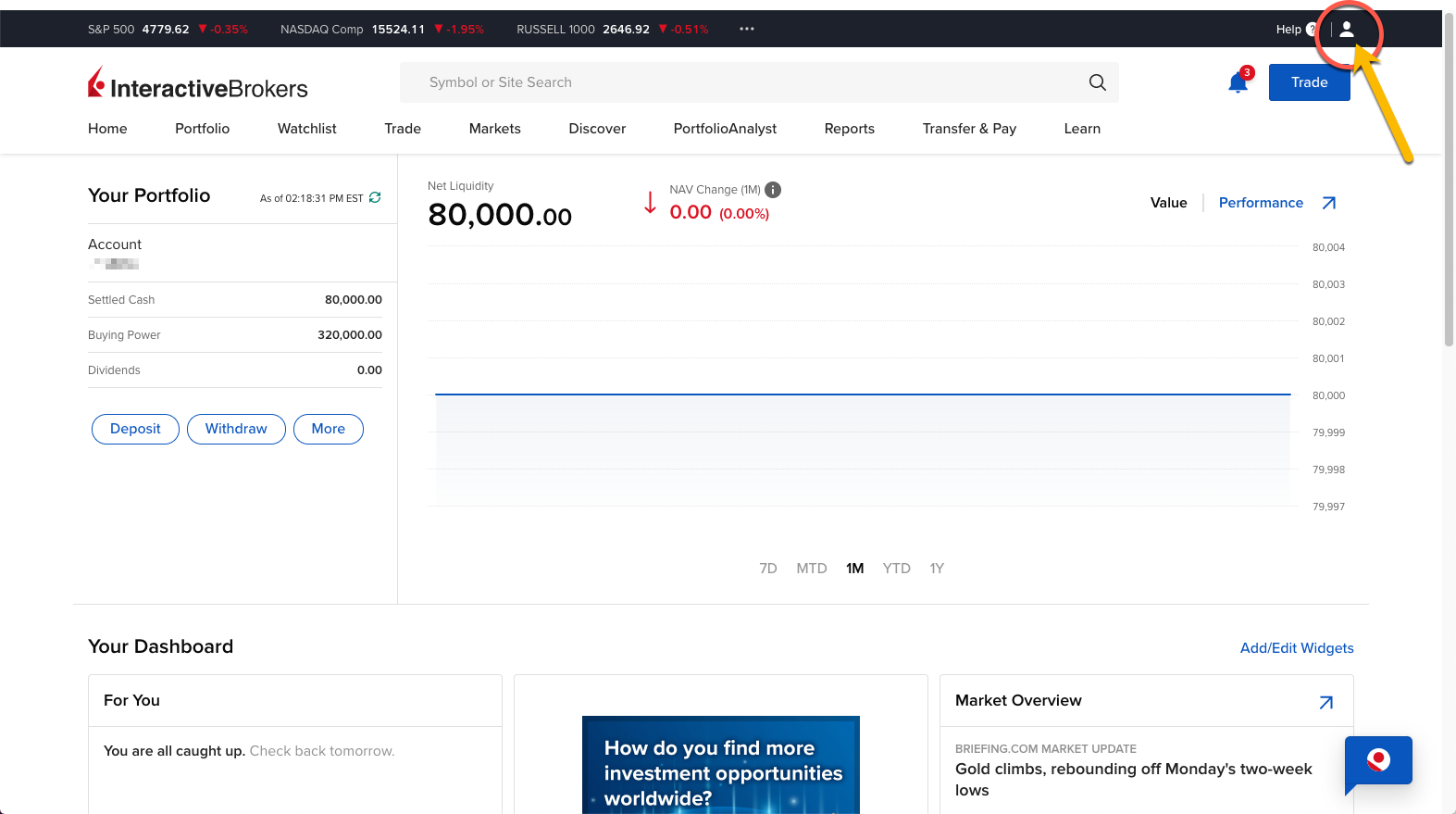Open the Discover menu
Screen dimensions: 1456x814
pos(597,129)
